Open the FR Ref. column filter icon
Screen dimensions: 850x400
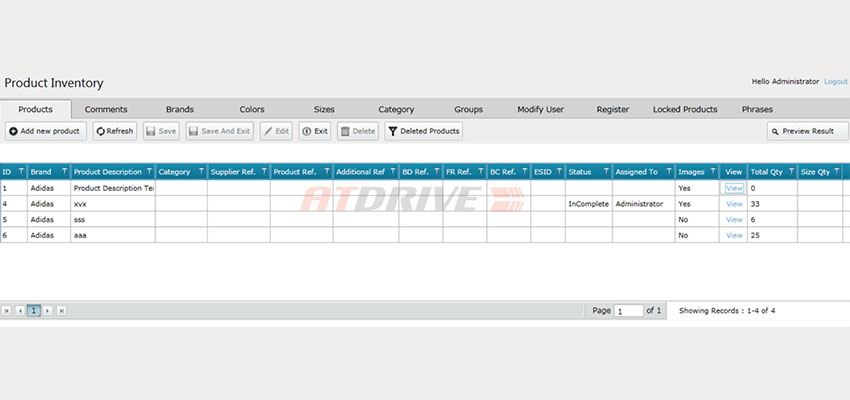click(x=480, y=172)
